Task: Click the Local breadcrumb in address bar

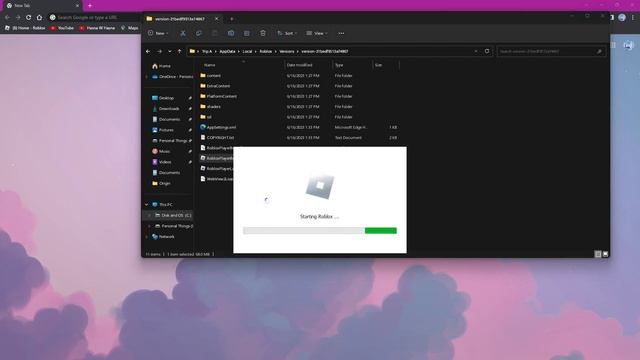Action: point(247,51)
